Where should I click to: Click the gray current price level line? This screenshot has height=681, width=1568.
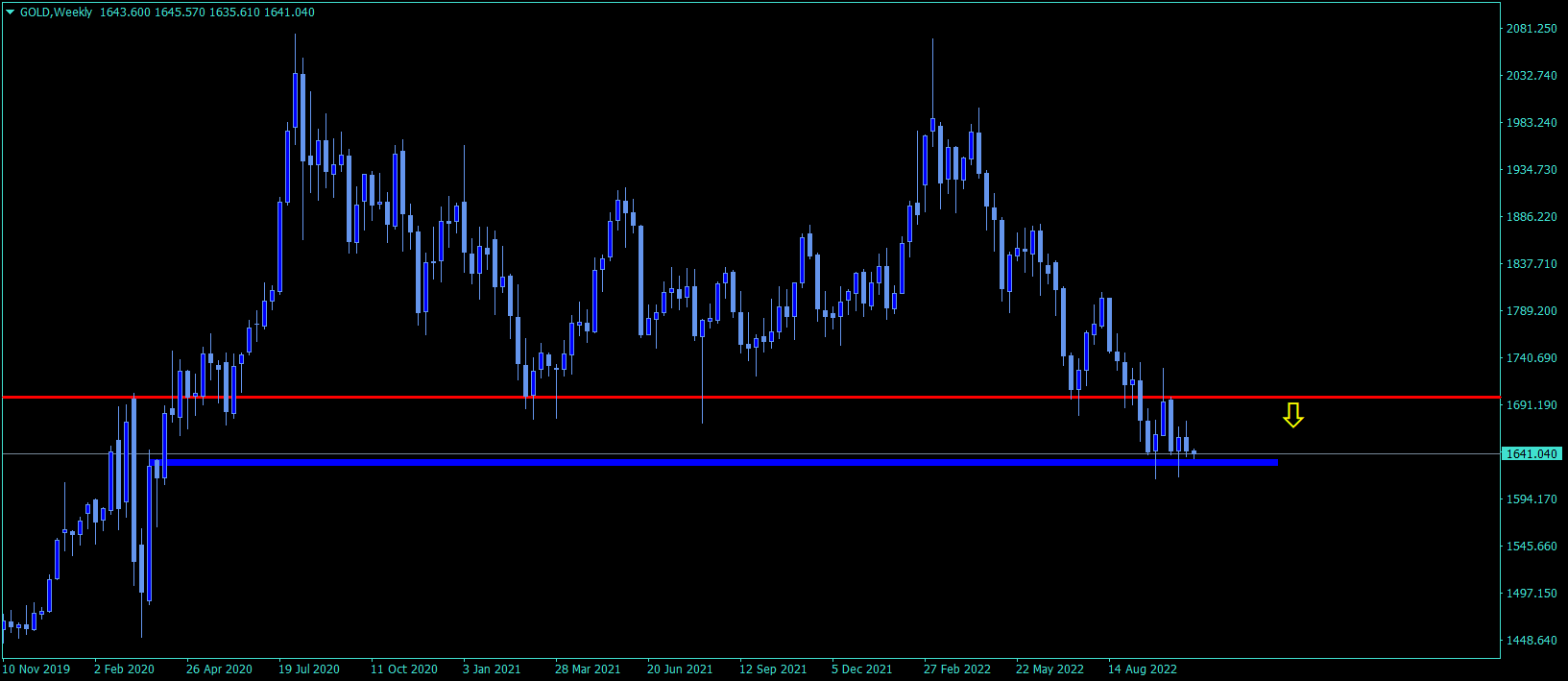point(751,453)
